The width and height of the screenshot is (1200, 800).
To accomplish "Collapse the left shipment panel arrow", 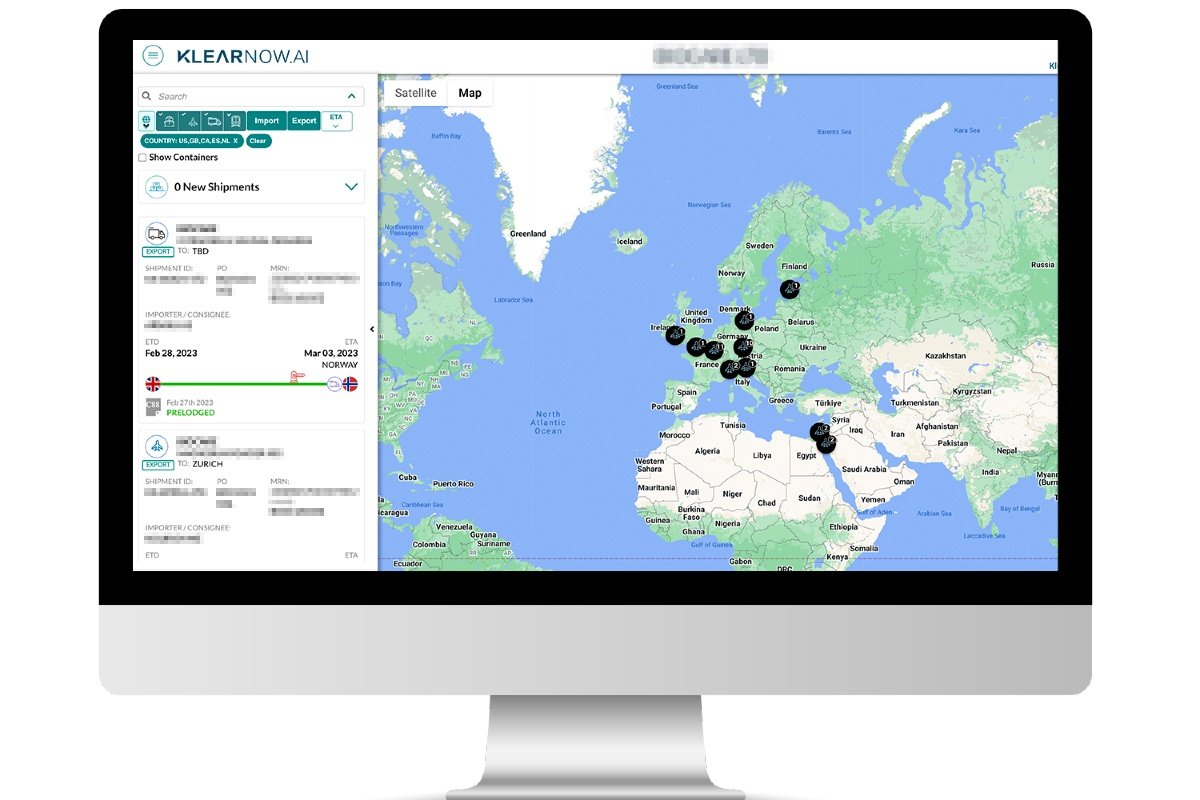I will pos(372,329).
